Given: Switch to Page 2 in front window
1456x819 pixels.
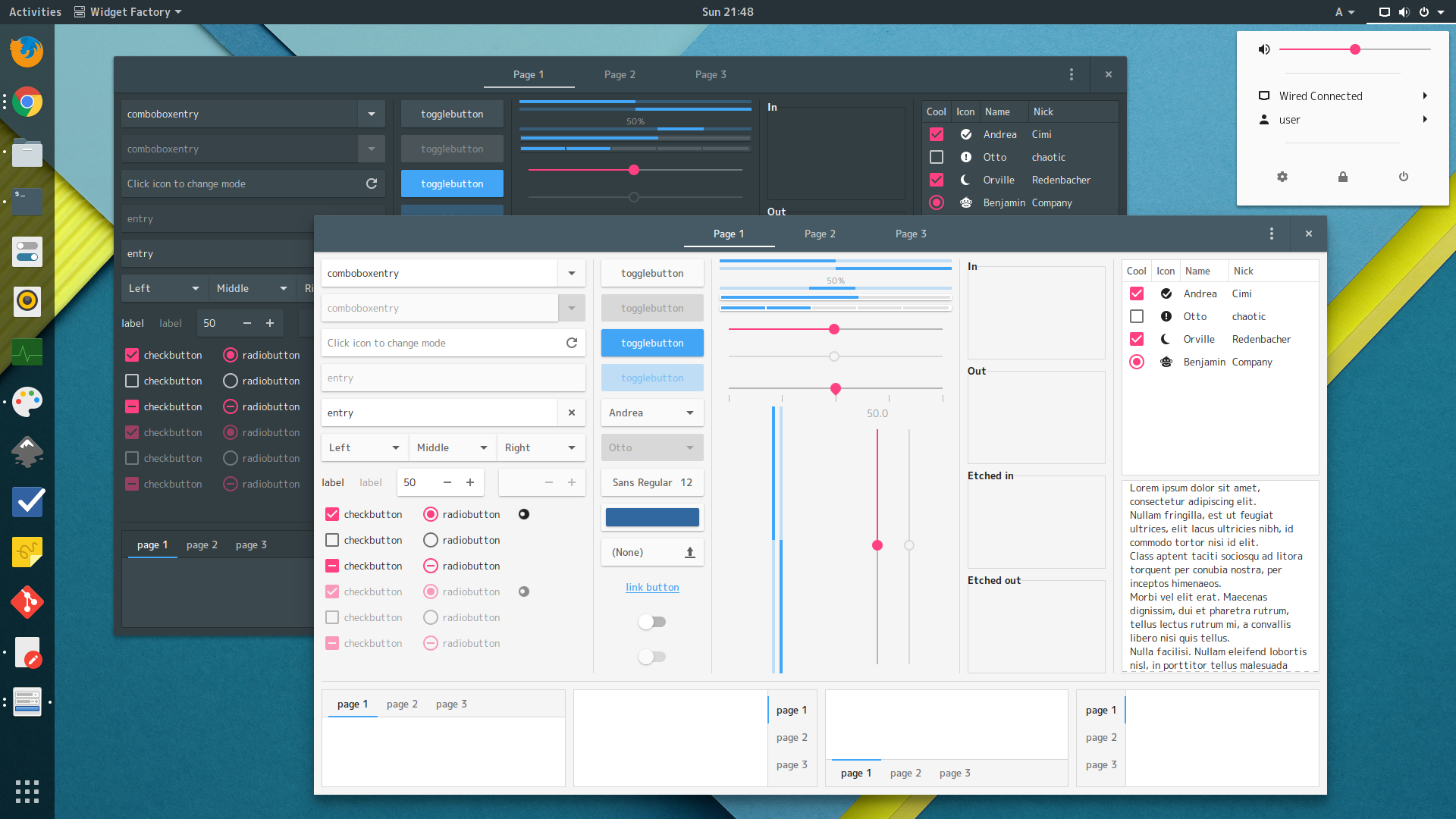Looking at the screenshot, I should [x=820, y=234].
